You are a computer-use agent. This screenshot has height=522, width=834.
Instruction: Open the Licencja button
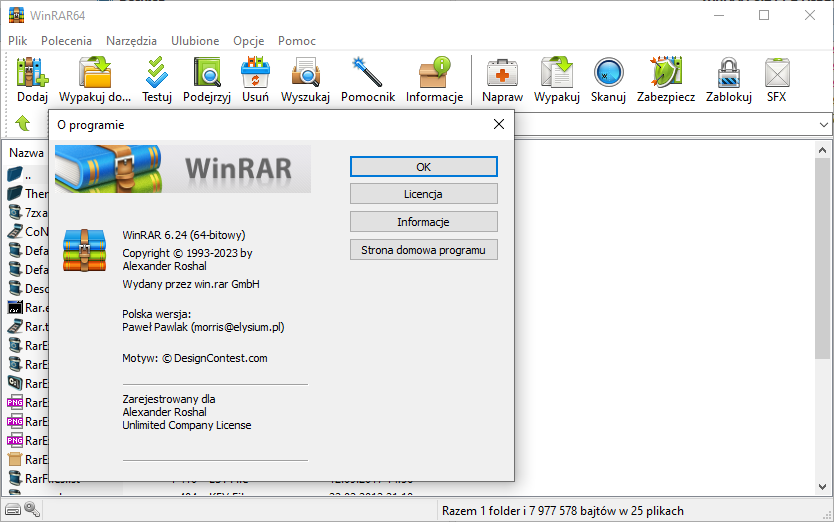click(x=423, y=194)
